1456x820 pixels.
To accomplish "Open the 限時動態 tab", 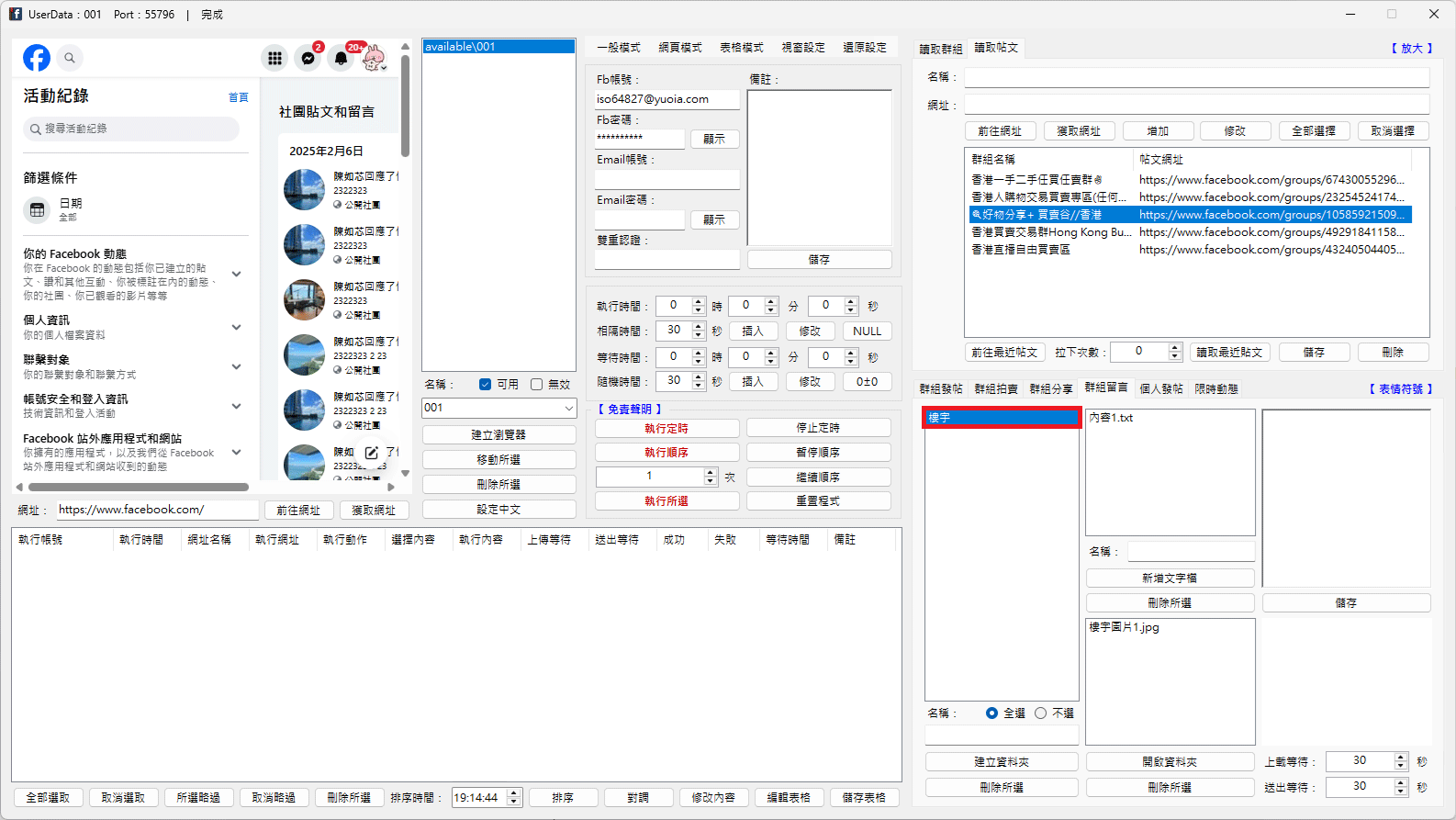I will (x=1216, y=389).
